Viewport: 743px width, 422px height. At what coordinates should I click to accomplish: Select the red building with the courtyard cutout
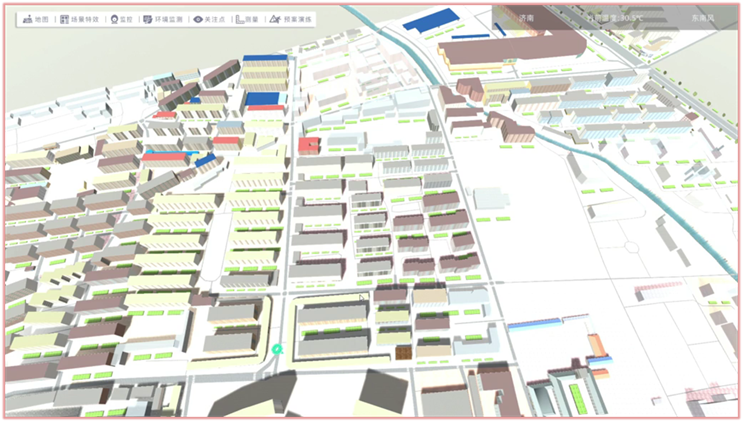(309, 146)
